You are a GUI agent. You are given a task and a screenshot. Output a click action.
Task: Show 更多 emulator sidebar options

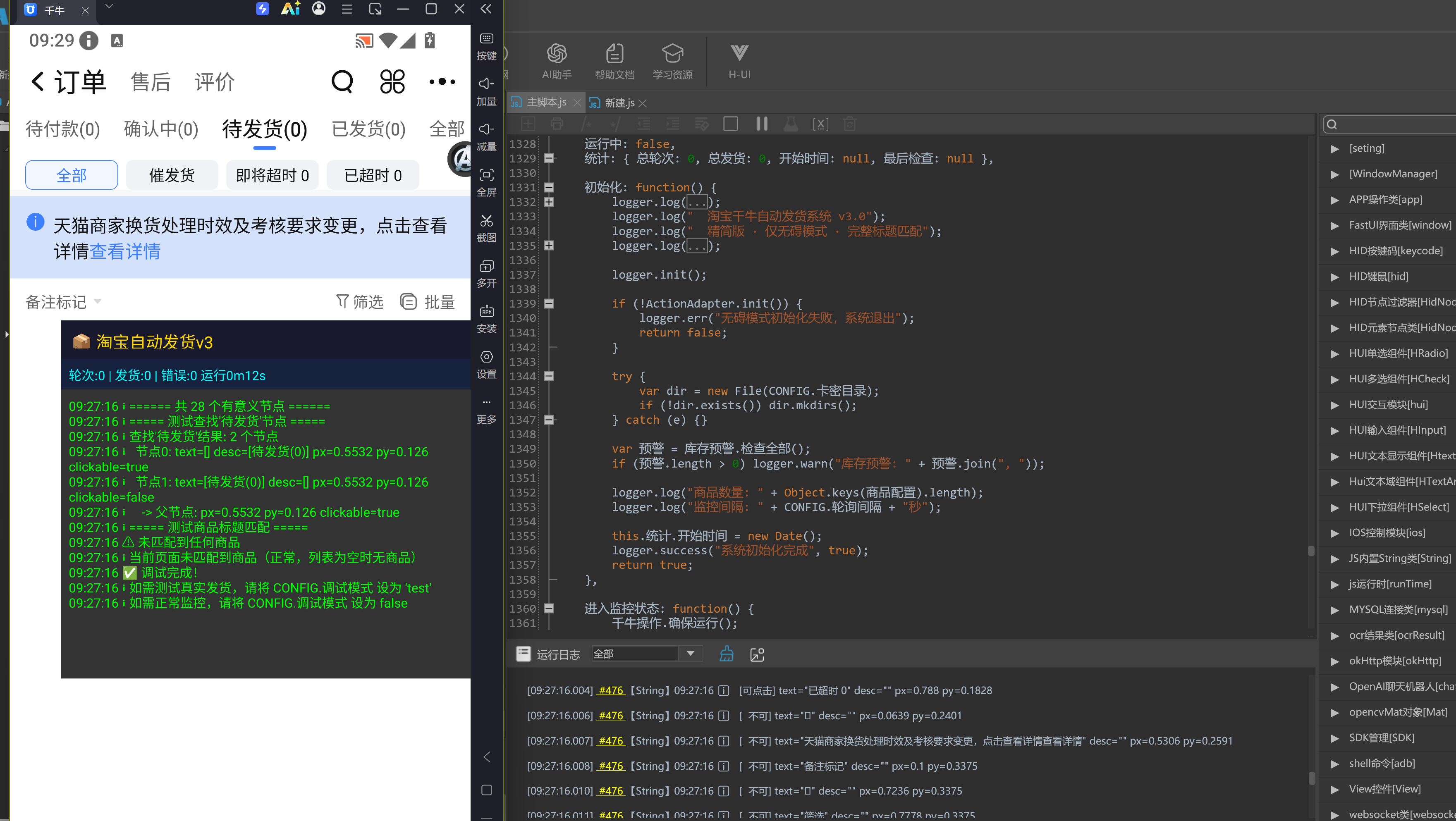(486, 411)
